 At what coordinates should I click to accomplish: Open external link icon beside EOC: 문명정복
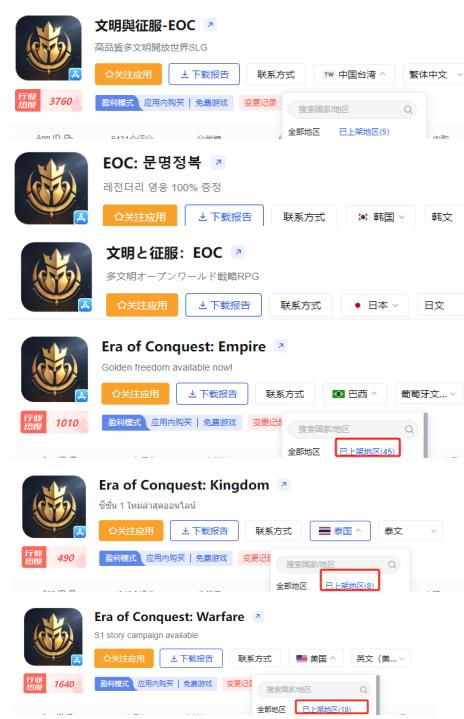pyautogui.click(x=218, y=162)
